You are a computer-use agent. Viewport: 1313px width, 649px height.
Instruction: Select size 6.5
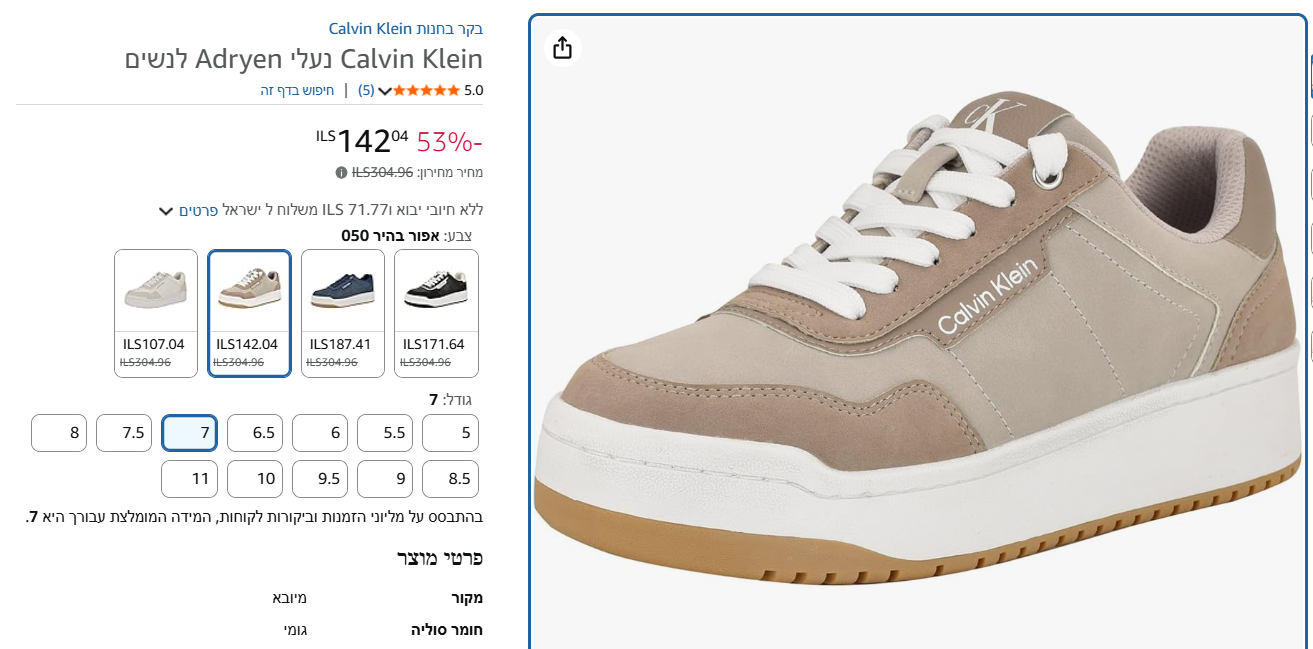[x=255, y=433]
